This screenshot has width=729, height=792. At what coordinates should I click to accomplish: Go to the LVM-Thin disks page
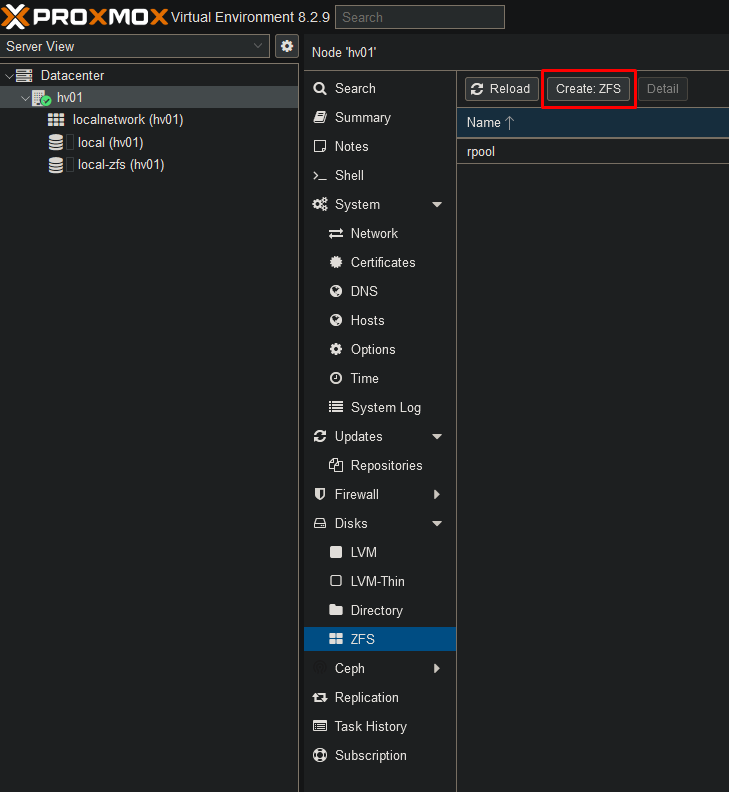(x=377, y=582)
